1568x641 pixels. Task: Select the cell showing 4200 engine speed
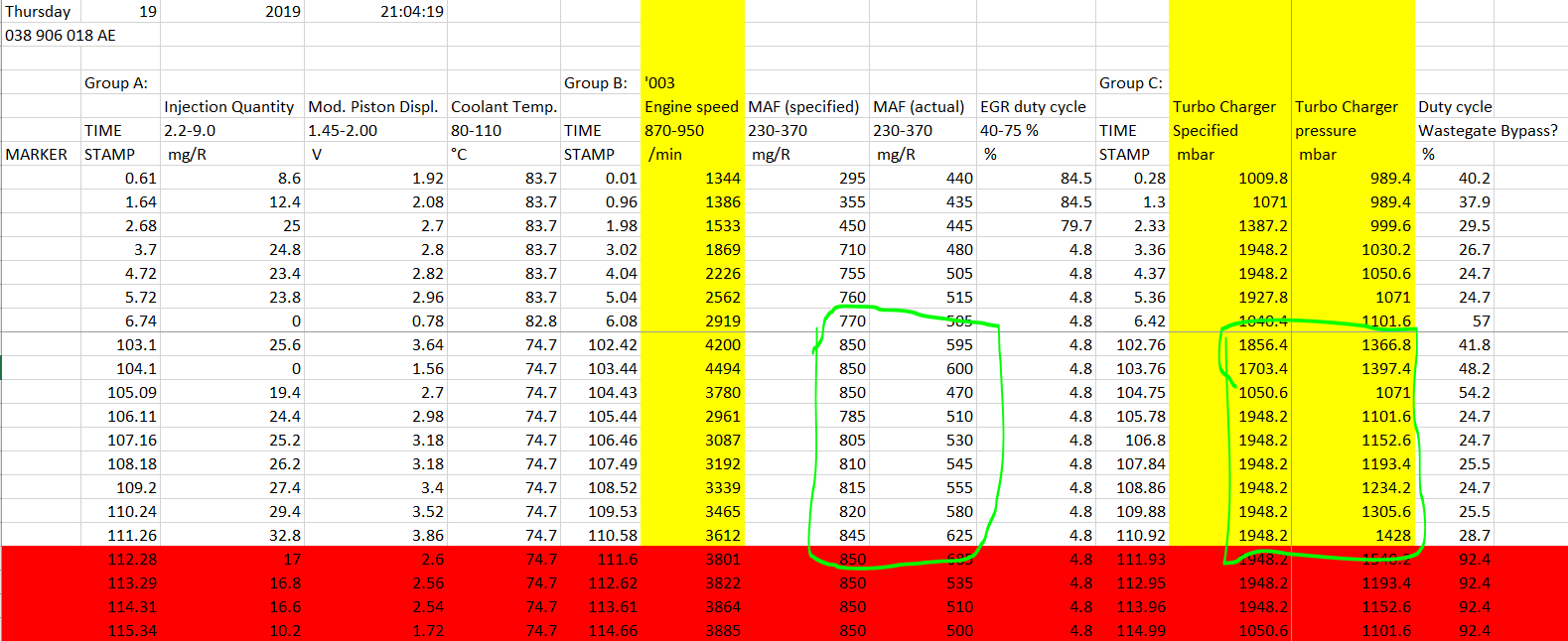point(692,344)
